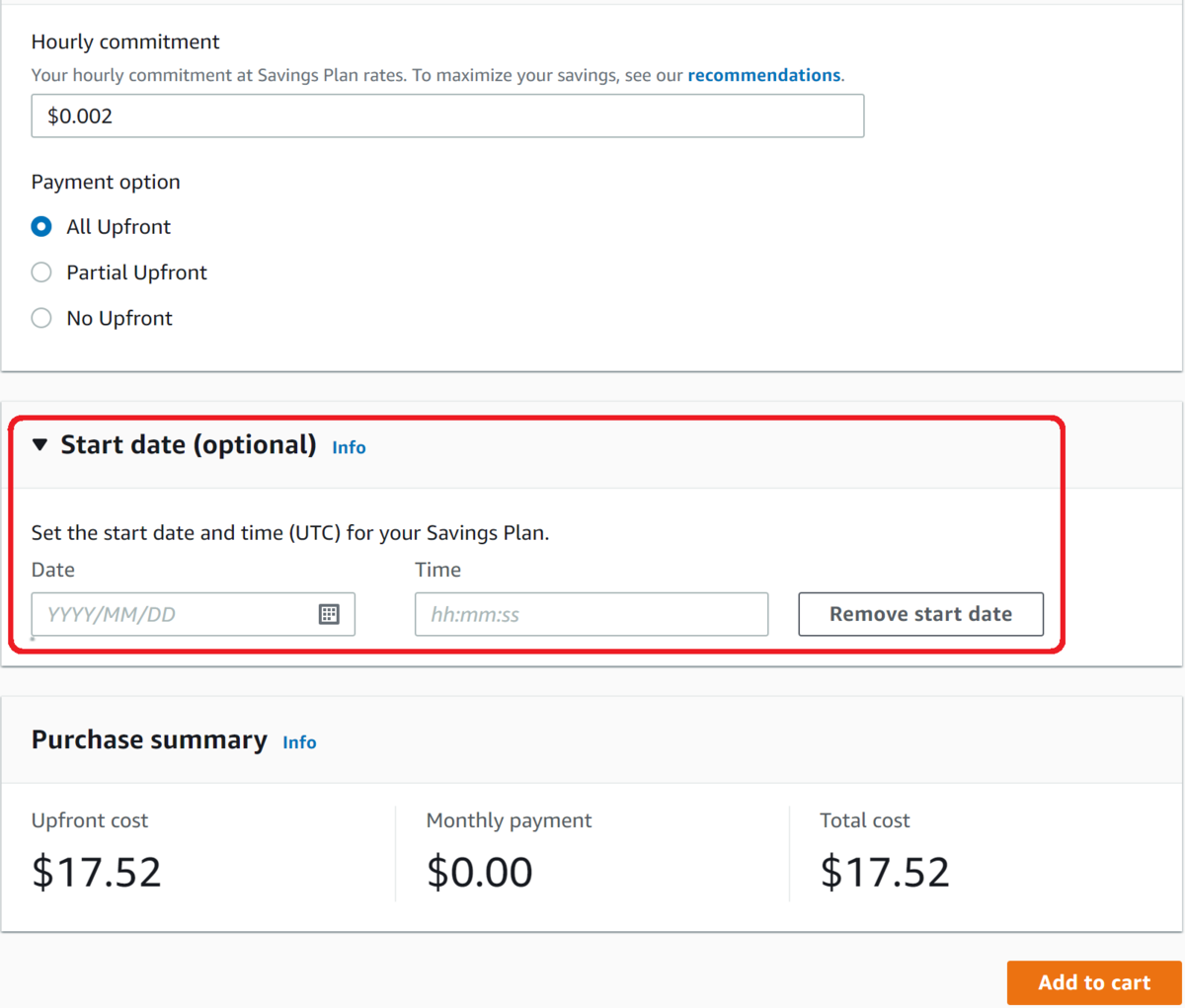Click the Time field label
The image size is (1185, 1008).
(437, 570)
